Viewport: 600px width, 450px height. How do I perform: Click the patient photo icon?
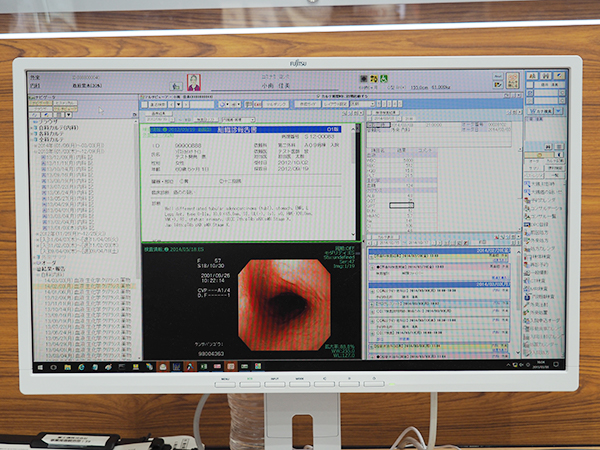193,83
